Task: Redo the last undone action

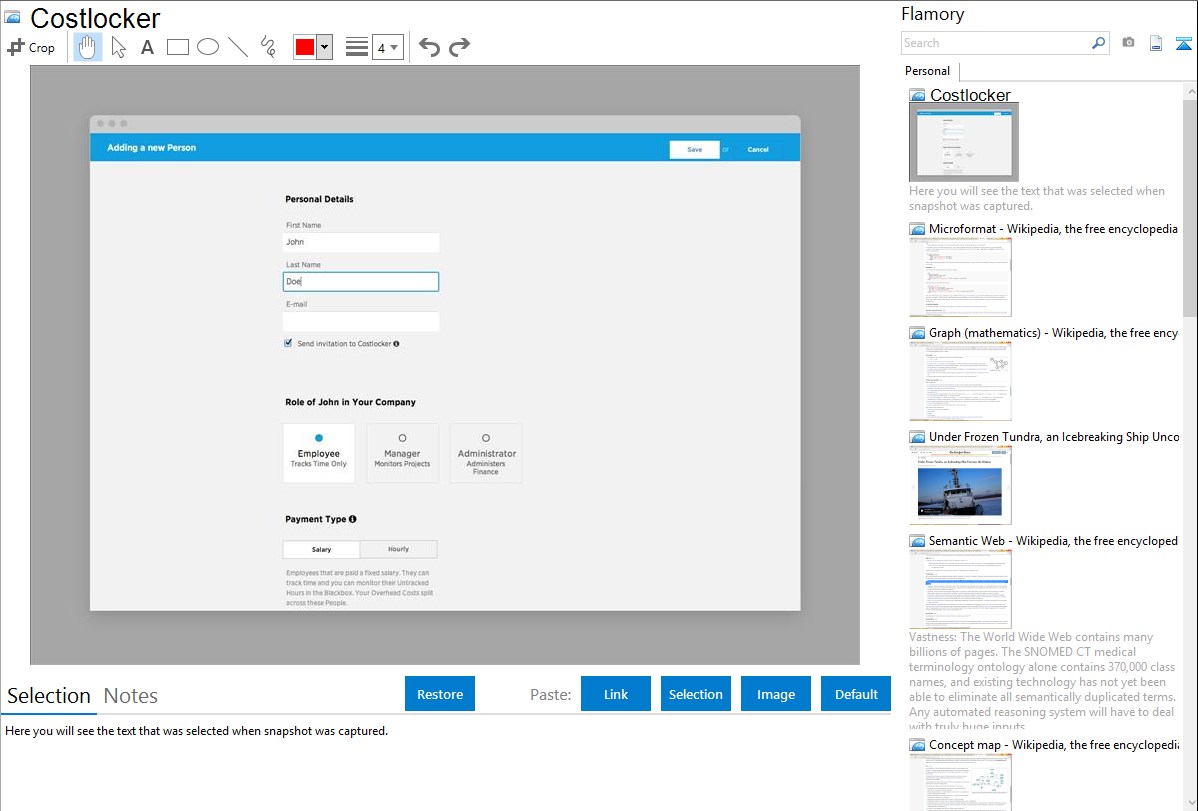Action: click(x=459, y=47)
